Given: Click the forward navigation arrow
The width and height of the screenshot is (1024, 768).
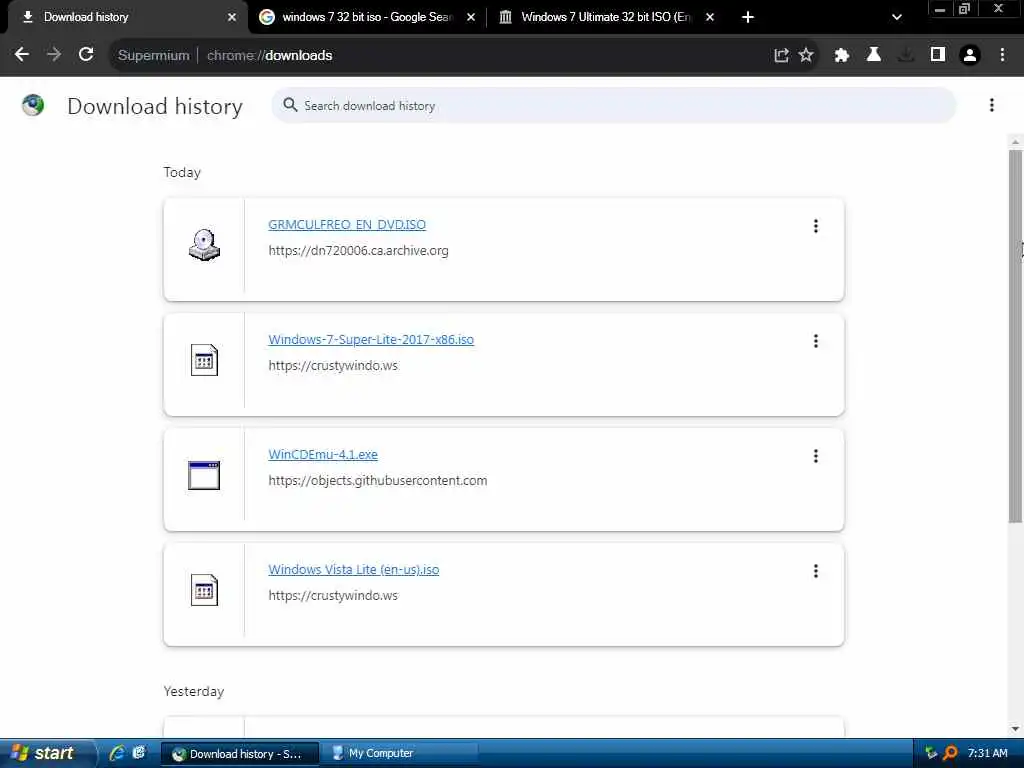Looking at the screenshot, I should point(54,55).
